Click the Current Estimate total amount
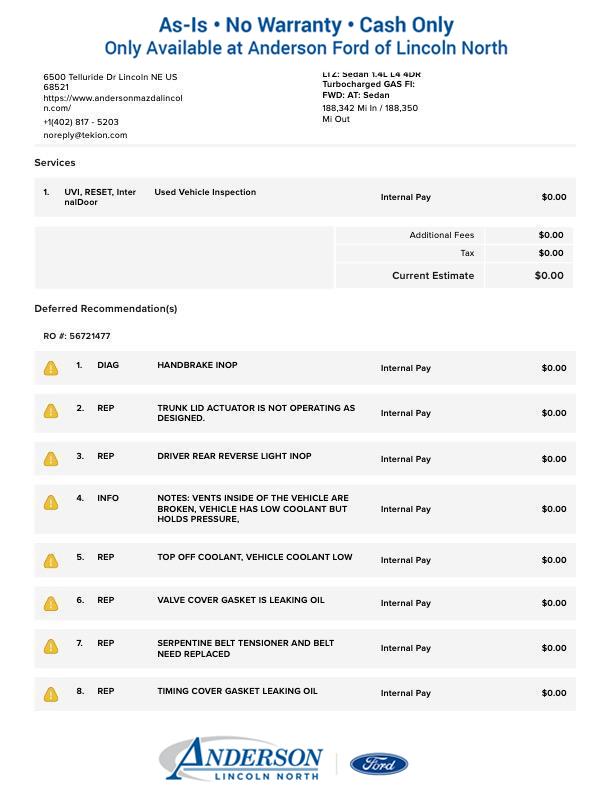Screen dimensions: 612x792 [x=548, y=276]
